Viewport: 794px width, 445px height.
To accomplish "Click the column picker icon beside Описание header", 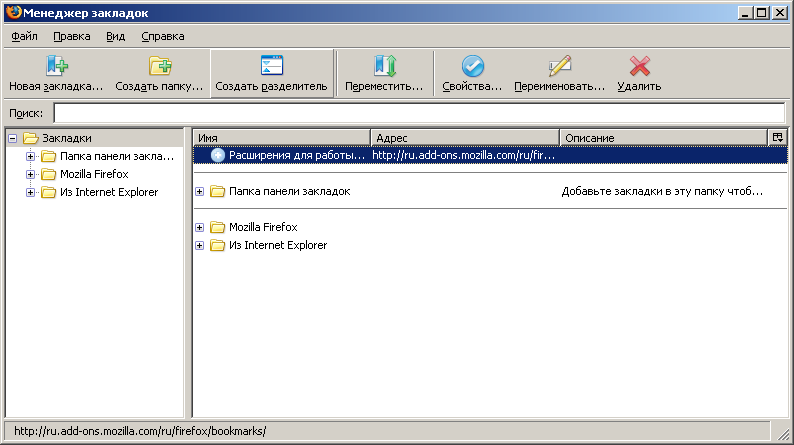I will (x=778, y=137).
